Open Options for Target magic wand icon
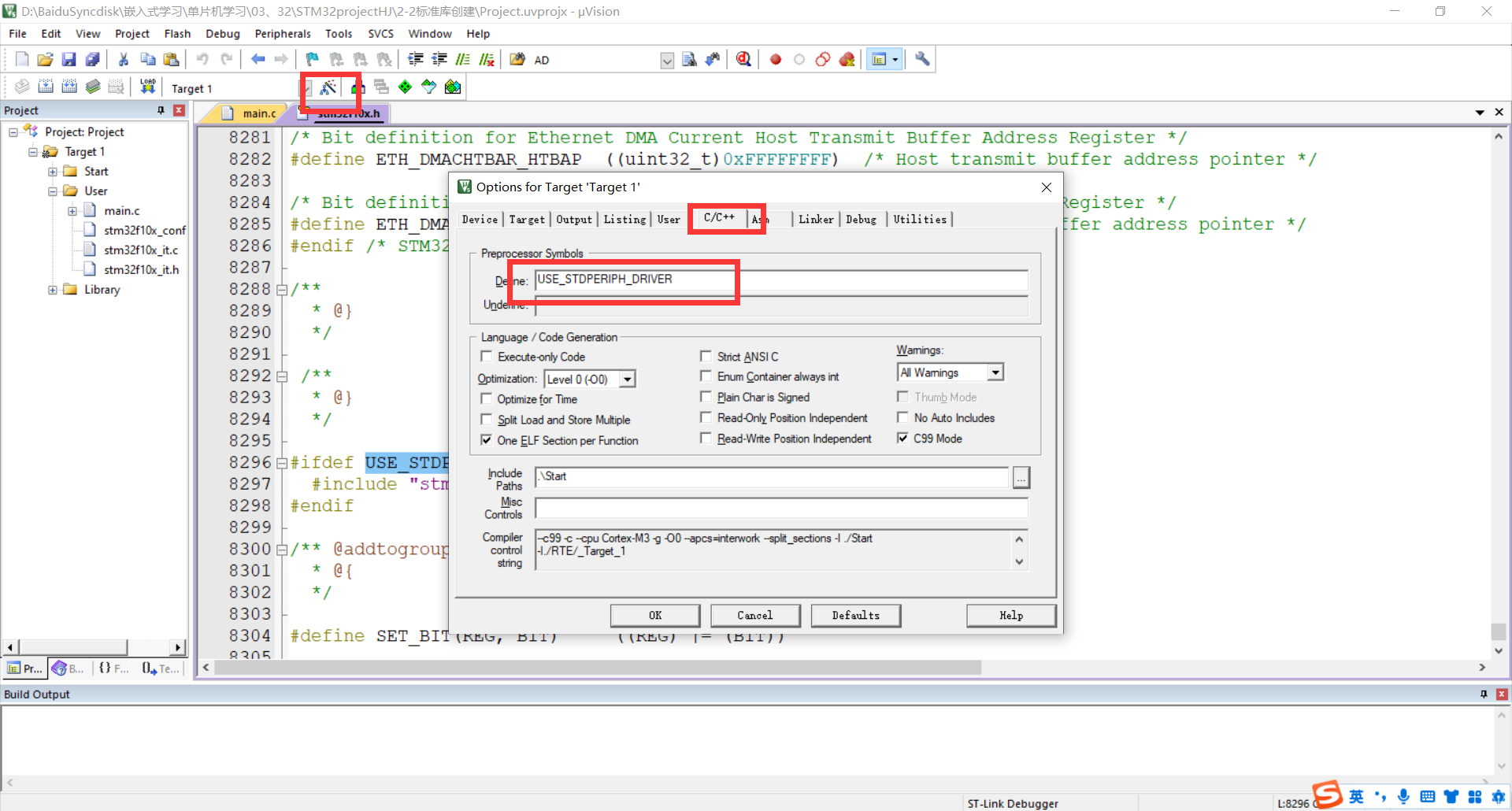 point(328,87)
